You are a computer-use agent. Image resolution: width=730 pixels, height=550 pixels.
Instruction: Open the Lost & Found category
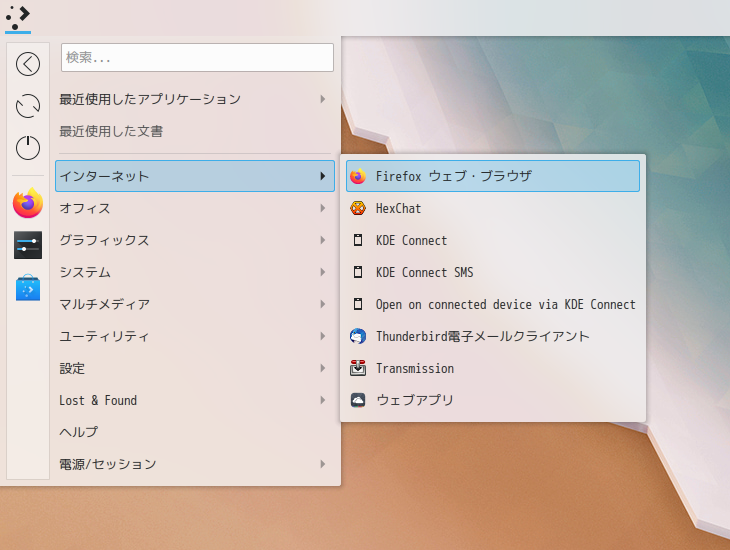(195, 400)
